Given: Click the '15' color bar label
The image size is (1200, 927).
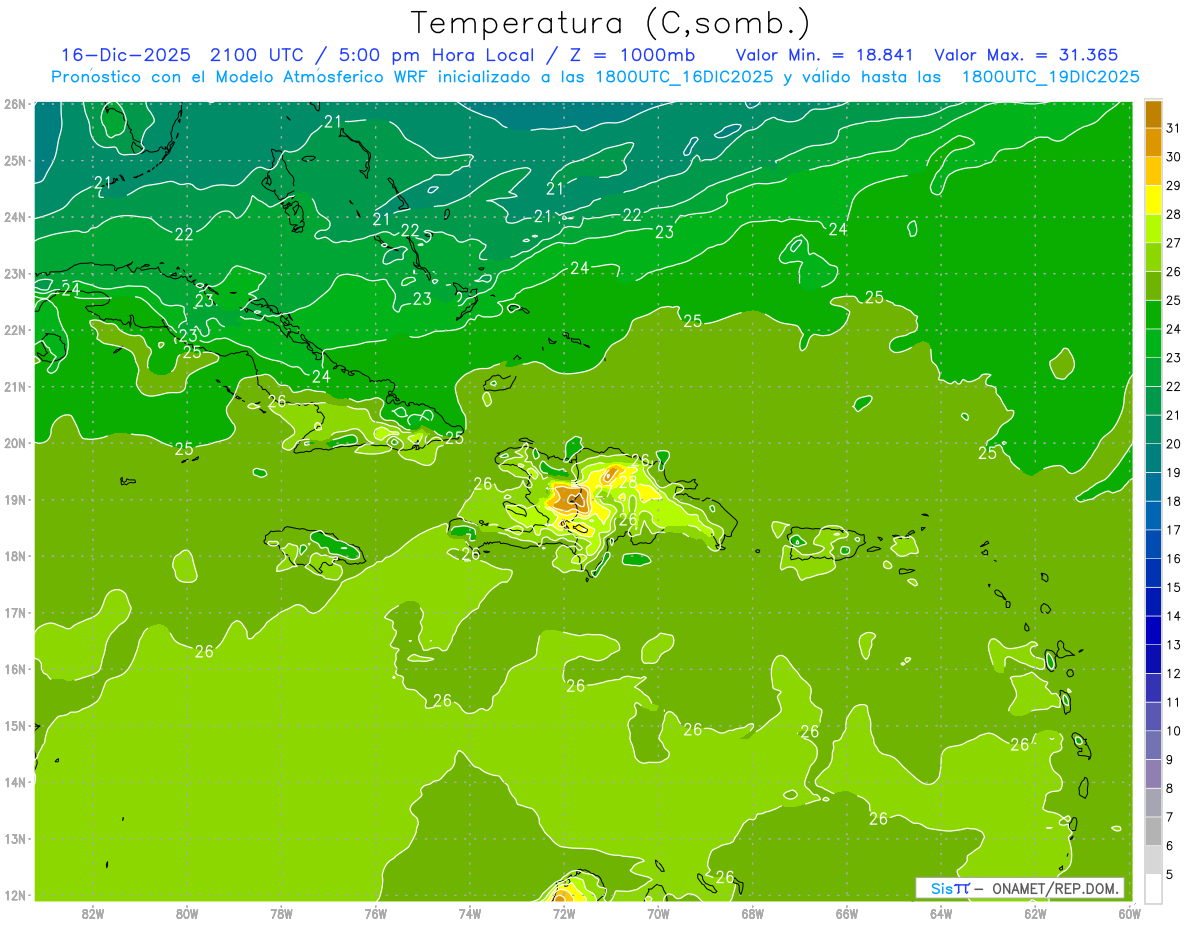Looking at the screenshot, I should coord(1173,587).
